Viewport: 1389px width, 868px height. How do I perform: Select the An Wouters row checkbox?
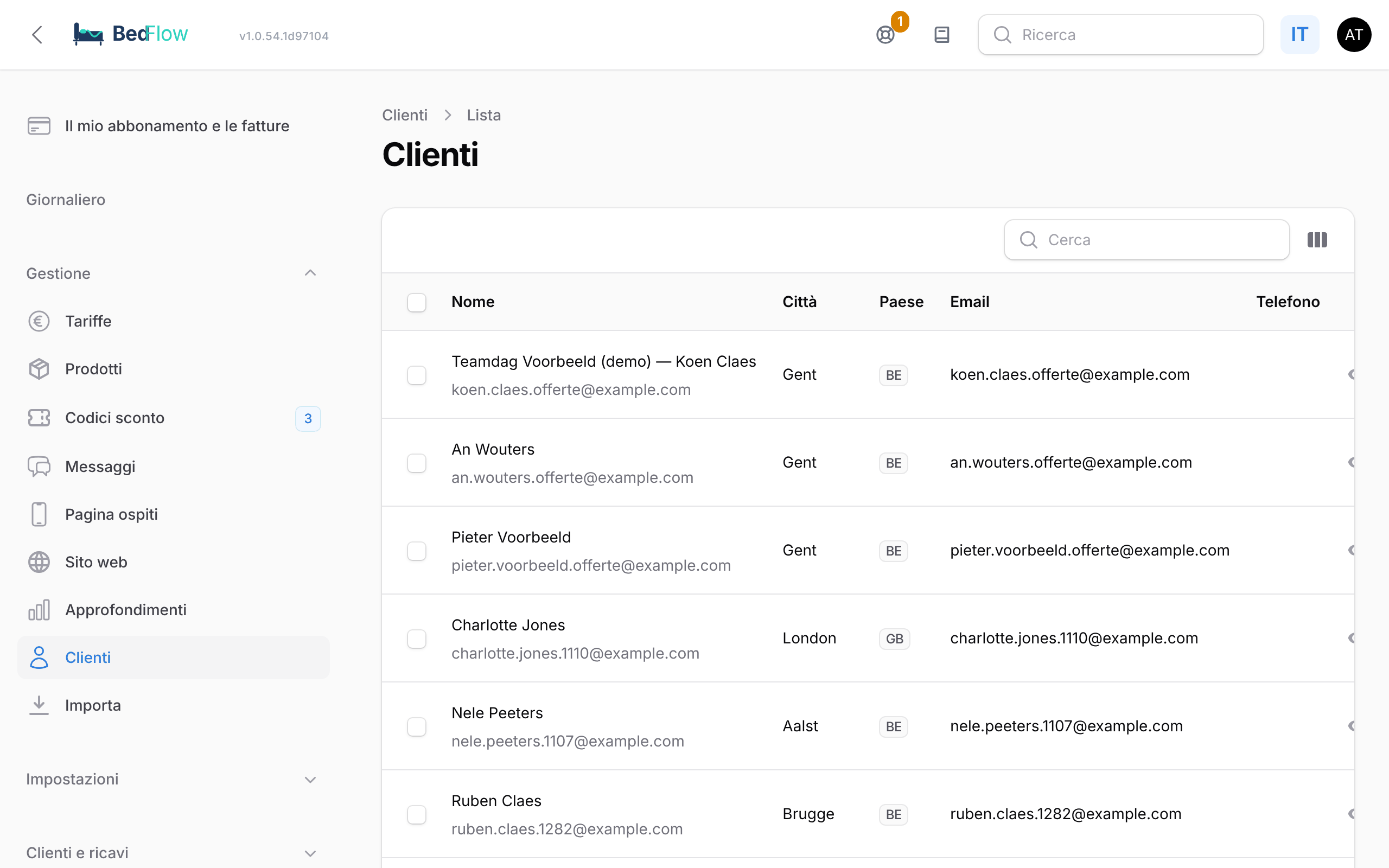point(417,463)
